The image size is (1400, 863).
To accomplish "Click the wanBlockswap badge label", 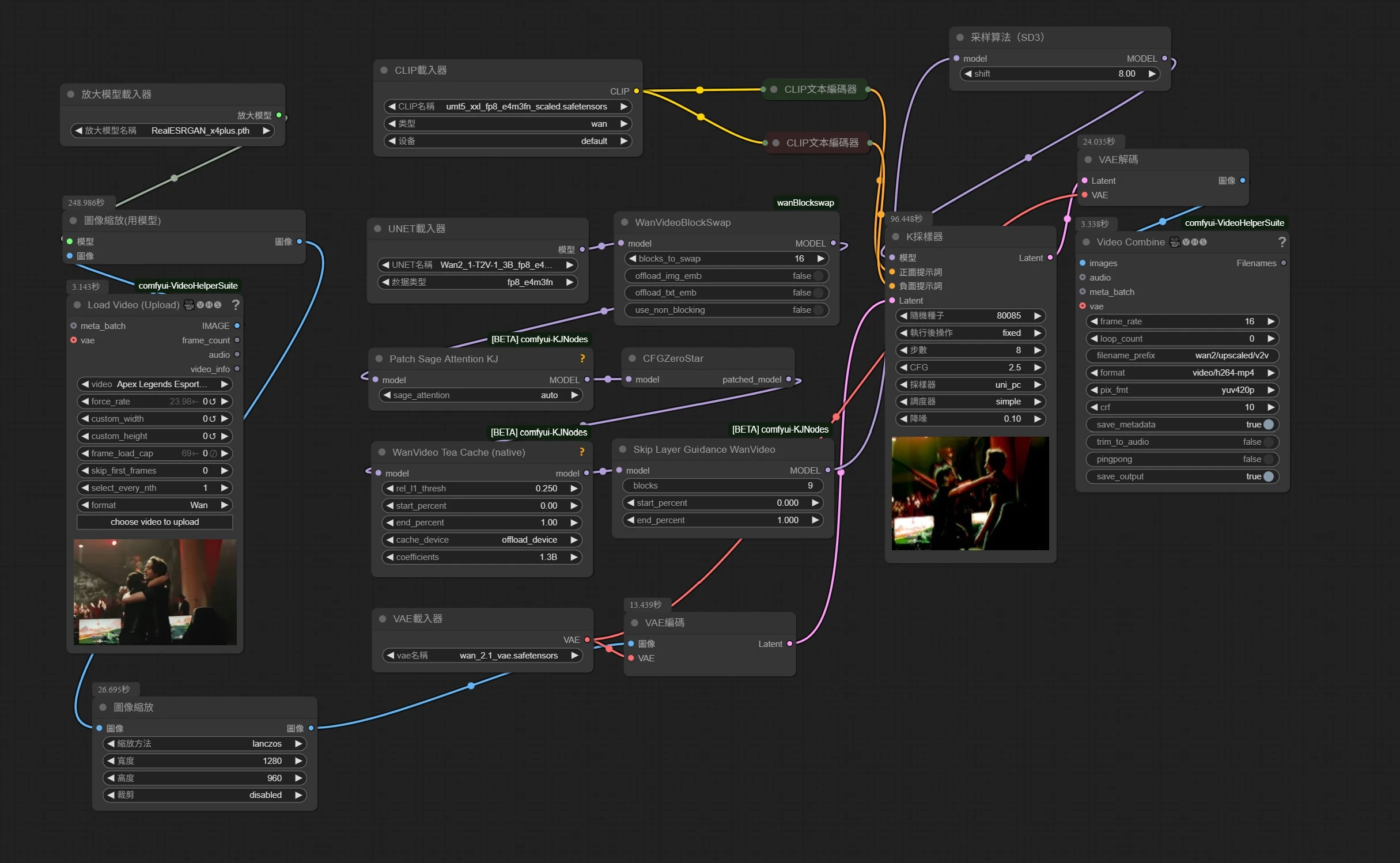I will click(805, 203).
